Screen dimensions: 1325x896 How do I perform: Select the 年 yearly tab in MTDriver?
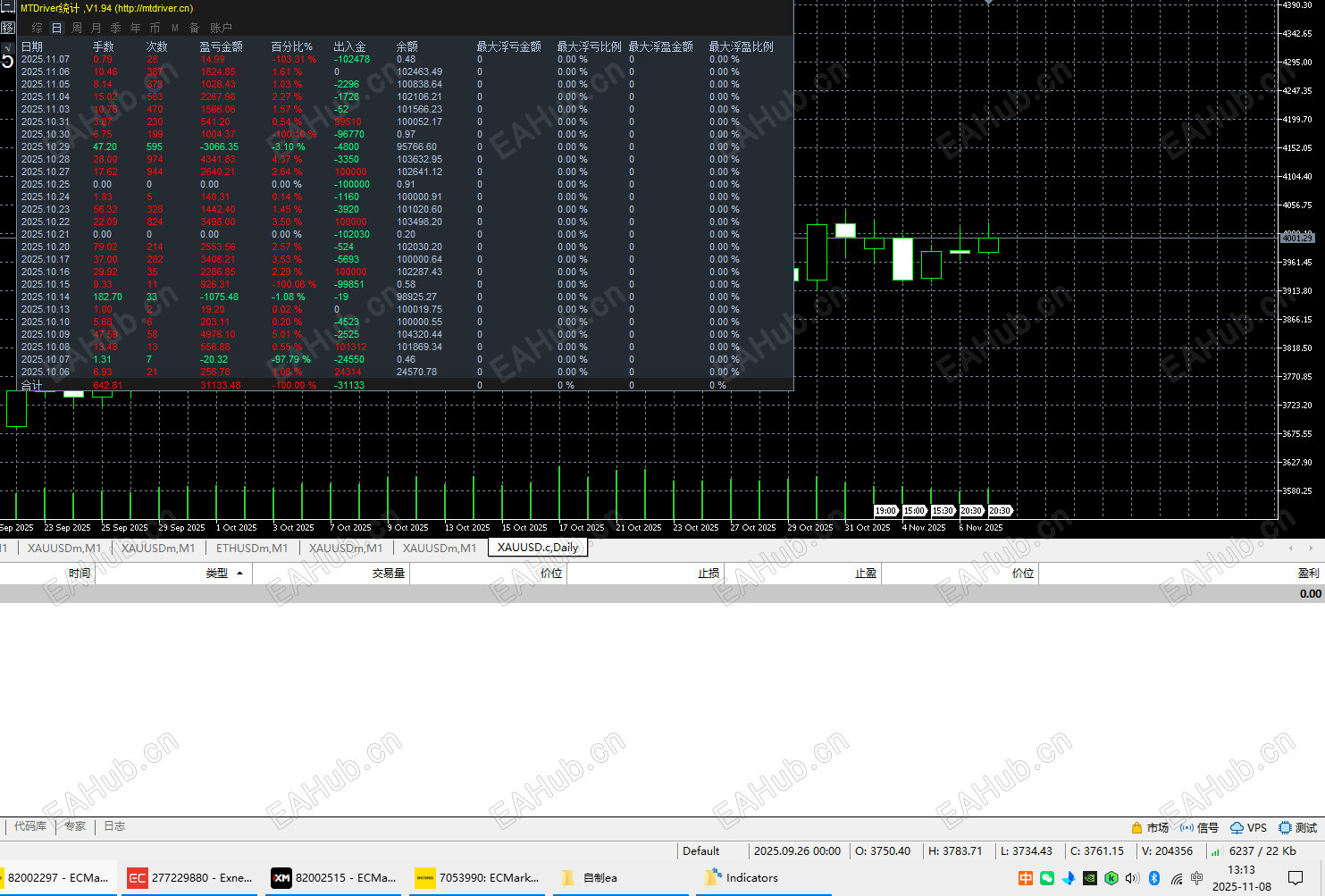pos(136,28)
